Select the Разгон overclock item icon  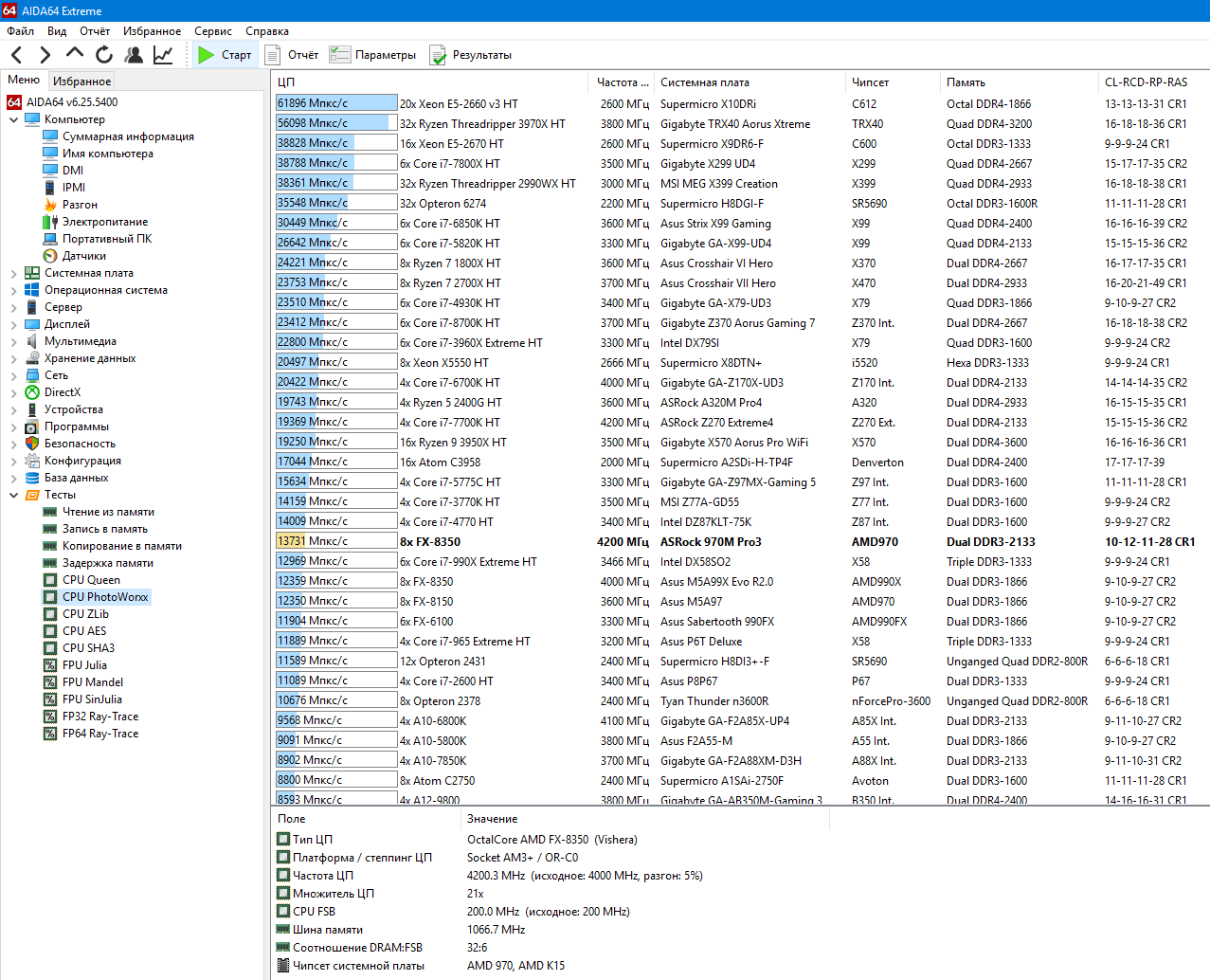point(50,205)
